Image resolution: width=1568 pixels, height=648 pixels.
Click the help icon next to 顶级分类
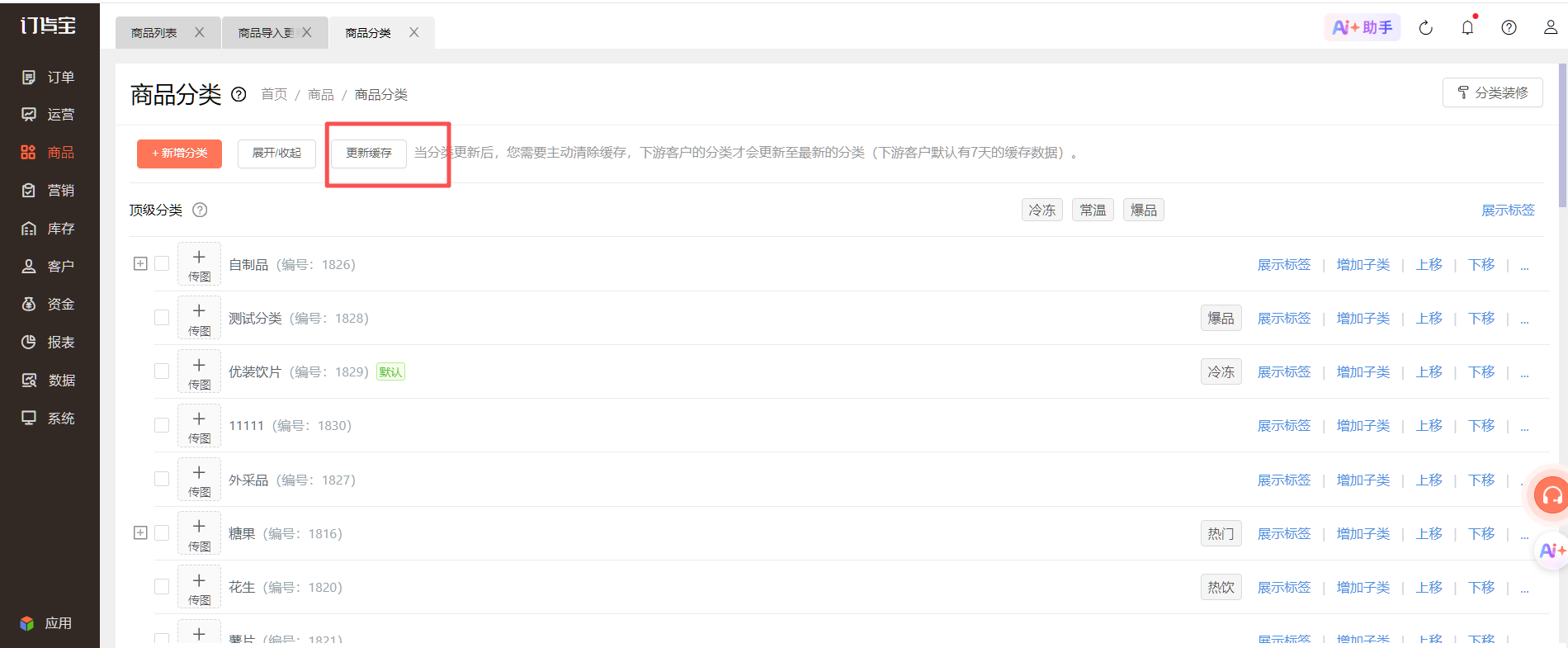pos(200,210)
